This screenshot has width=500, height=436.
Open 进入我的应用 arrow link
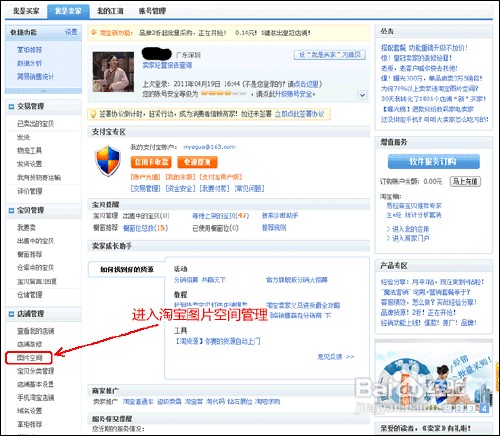(x=408, y=229)
